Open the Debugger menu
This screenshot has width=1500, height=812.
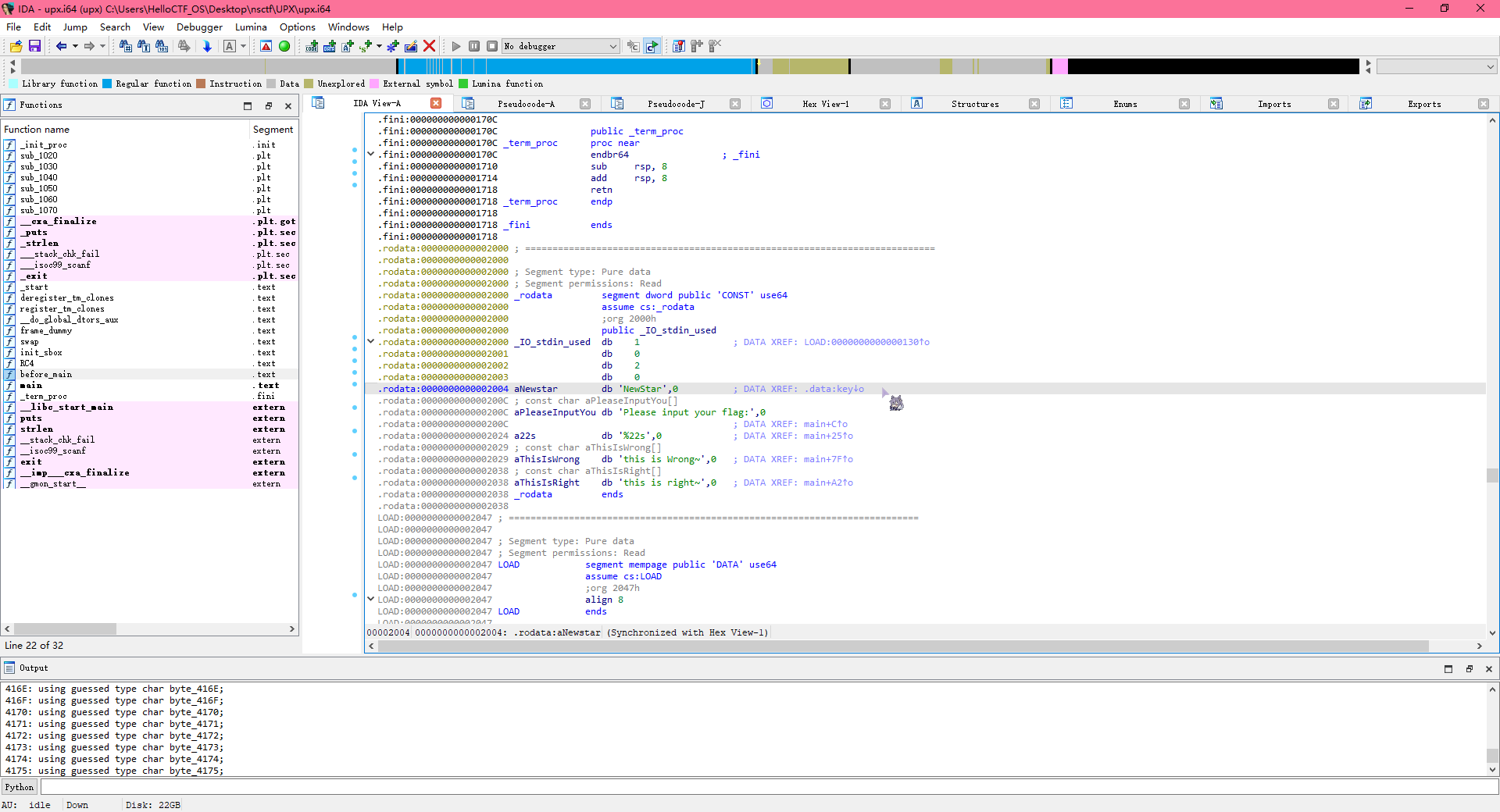point(199,27)
